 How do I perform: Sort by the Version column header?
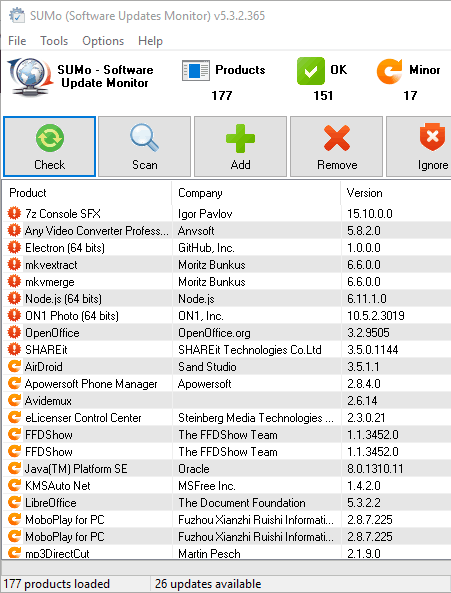click(396, 193)
